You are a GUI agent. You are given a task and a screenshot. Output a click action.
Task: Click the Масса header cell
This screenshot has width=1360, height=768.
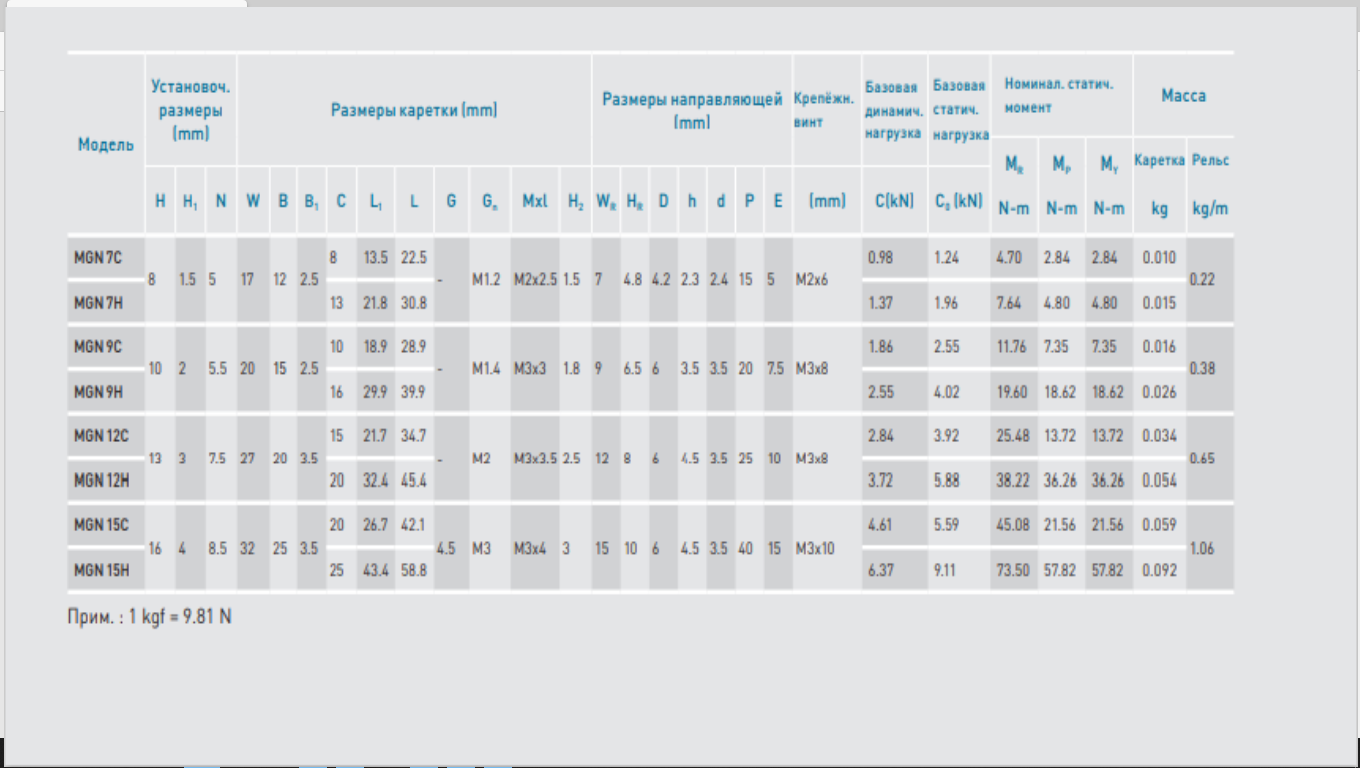1183,96
